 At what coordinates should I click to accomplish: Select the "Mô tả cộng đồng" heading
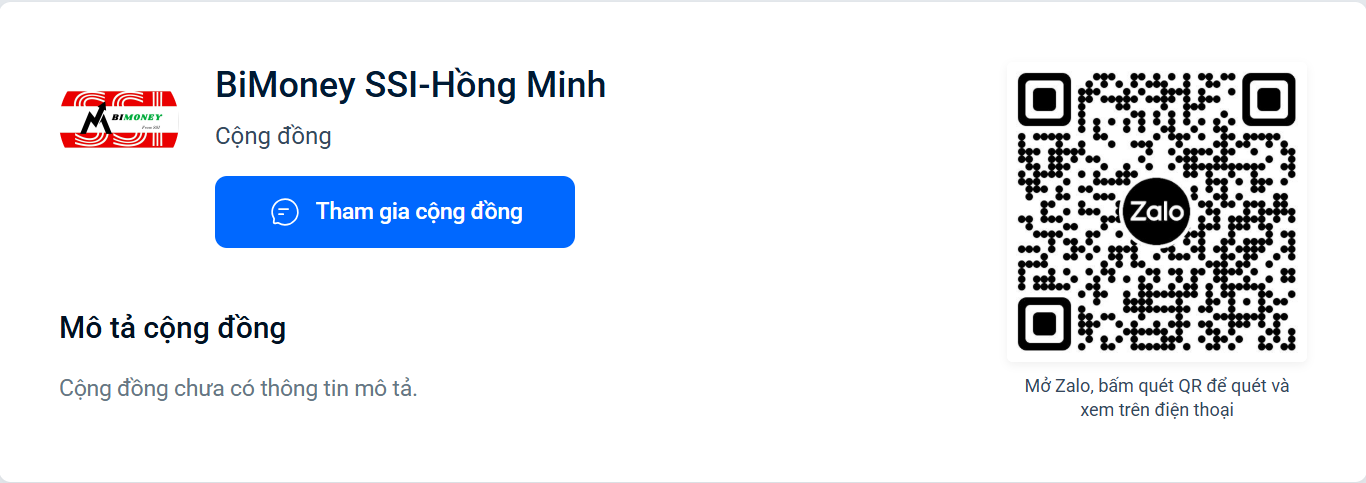(173, 328)
